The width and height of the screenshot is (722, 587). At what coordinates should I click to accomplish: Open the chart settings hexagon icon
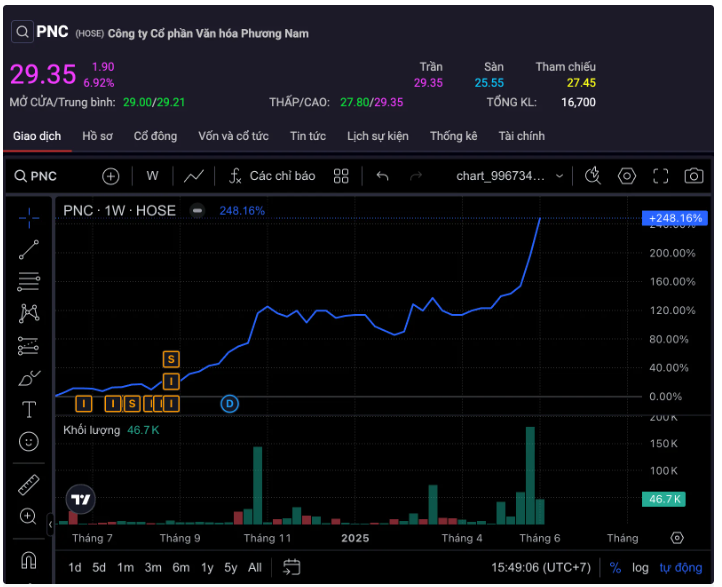[627, 176]
